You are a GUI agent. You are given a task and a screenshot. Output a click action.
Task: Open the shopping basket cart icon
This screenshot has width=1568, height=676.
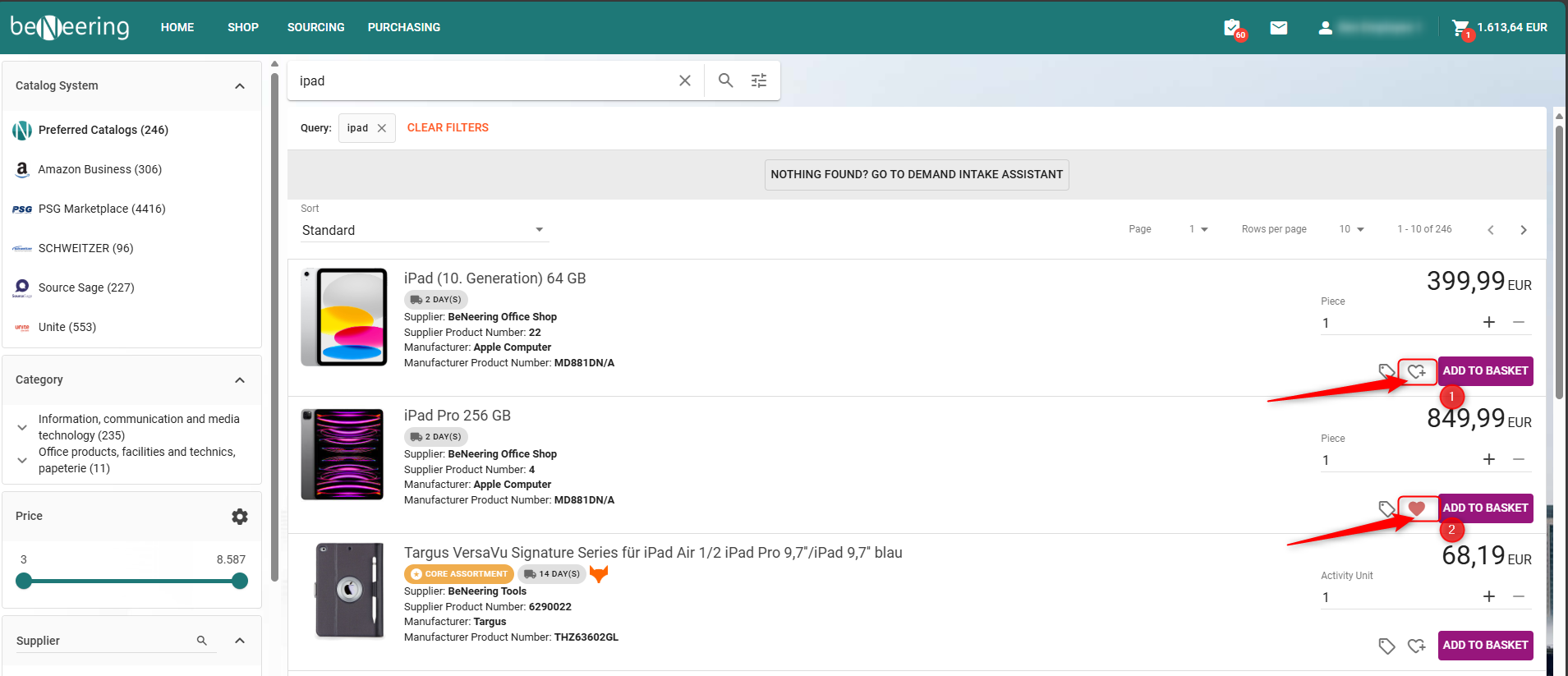coord(1460,28)
